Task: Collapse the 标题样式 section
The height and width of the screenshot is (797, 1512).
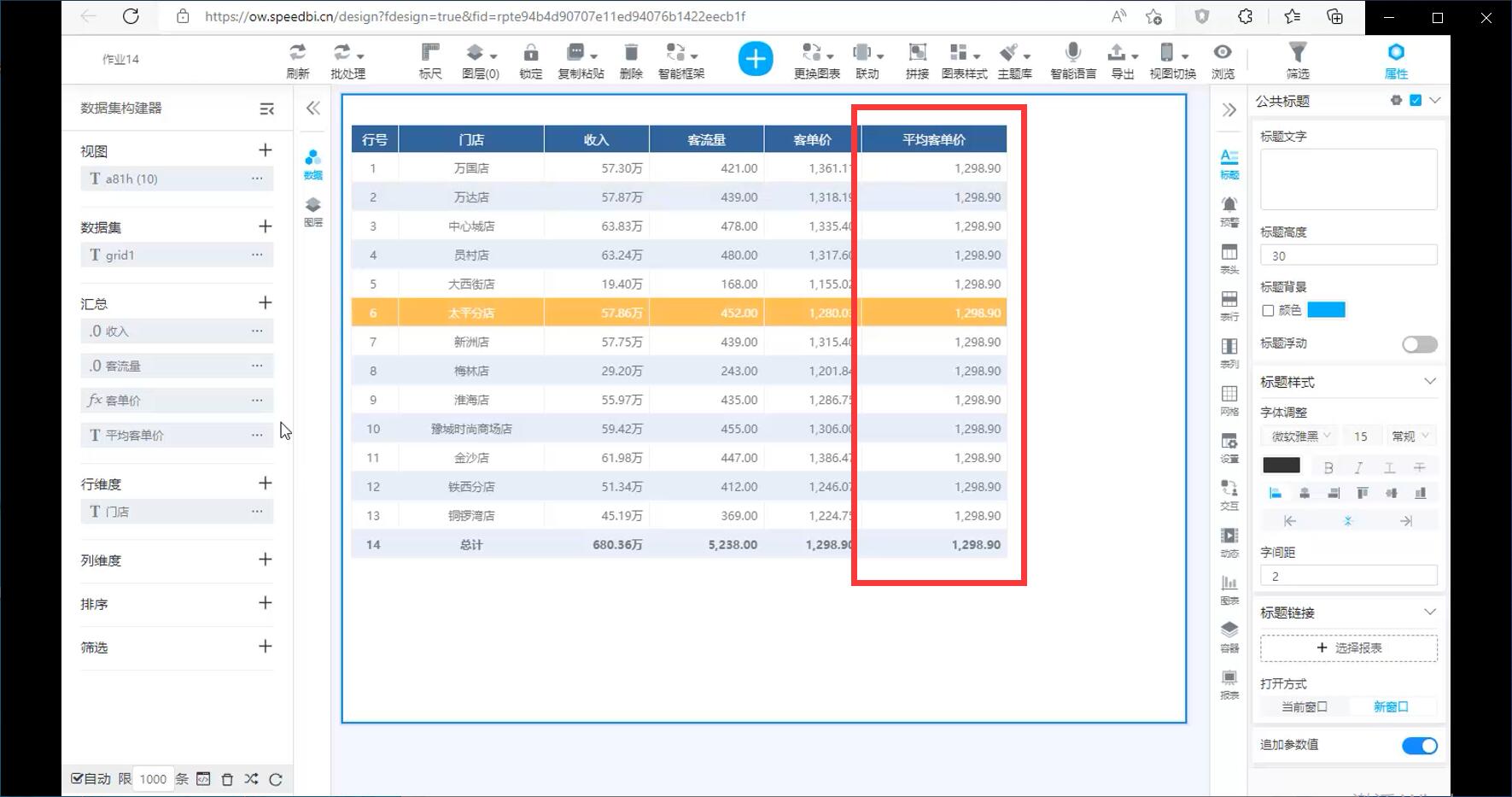Action: 1429,382
